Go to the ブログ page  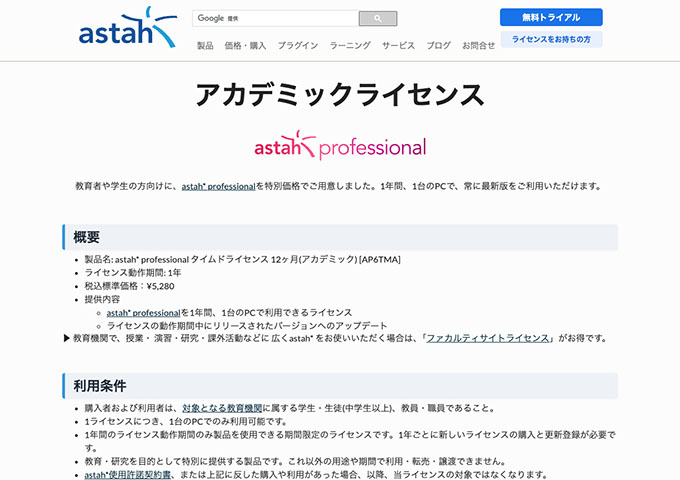[438, 46]
